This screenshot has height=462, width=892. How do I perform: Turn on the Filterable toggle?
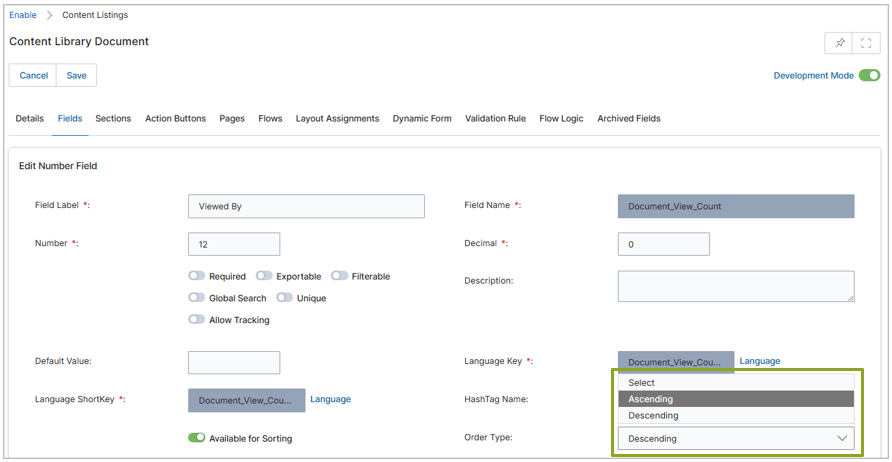(340, 276)
